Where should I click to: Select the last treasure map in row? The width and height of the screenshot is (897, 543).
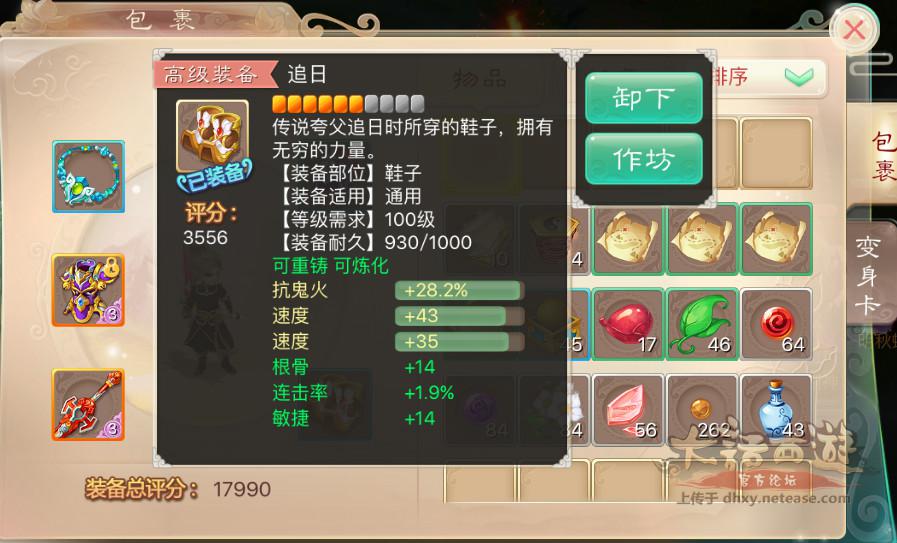pyautogui.click(x=776, y=239)
